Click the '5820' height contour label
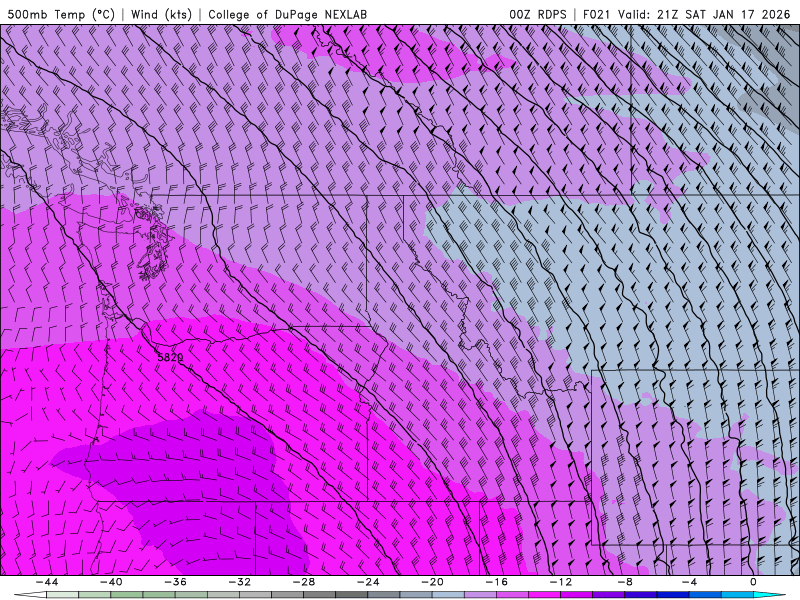This screenshot has height=600, width=800. point(170,357)
